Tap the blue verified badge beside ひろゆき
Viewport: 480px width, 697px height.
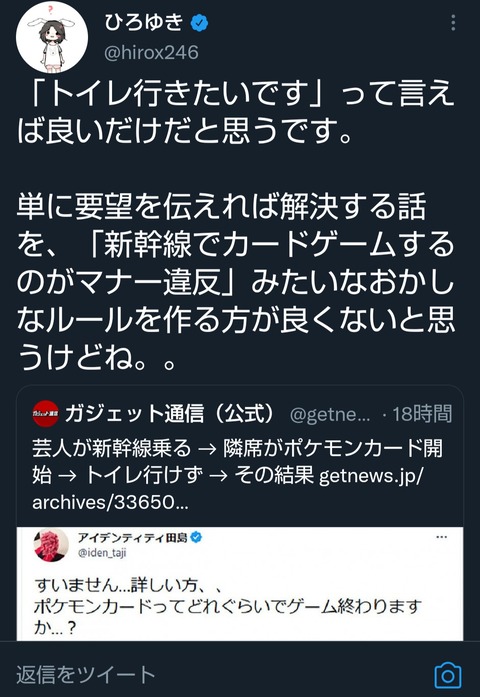(200, 23)
